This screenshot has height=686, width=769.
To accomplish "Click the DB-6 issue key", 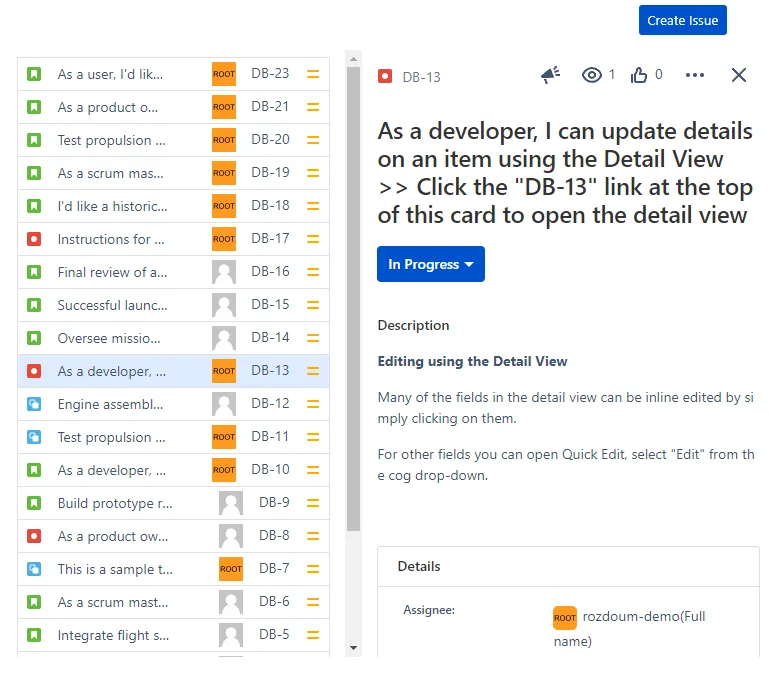I will pos(274,601).
